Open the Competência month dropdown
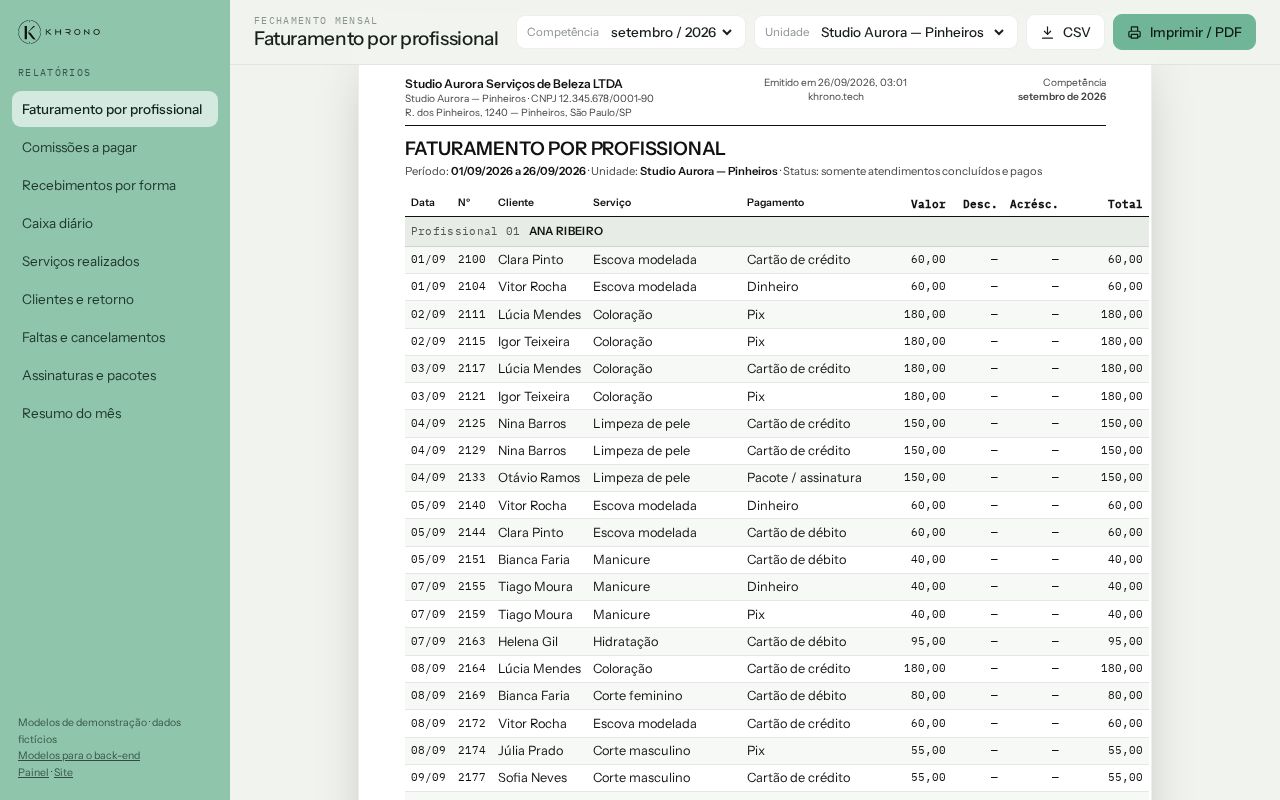Image resolution: width=1280 pixels, height=800 pixels. point(631,32)
